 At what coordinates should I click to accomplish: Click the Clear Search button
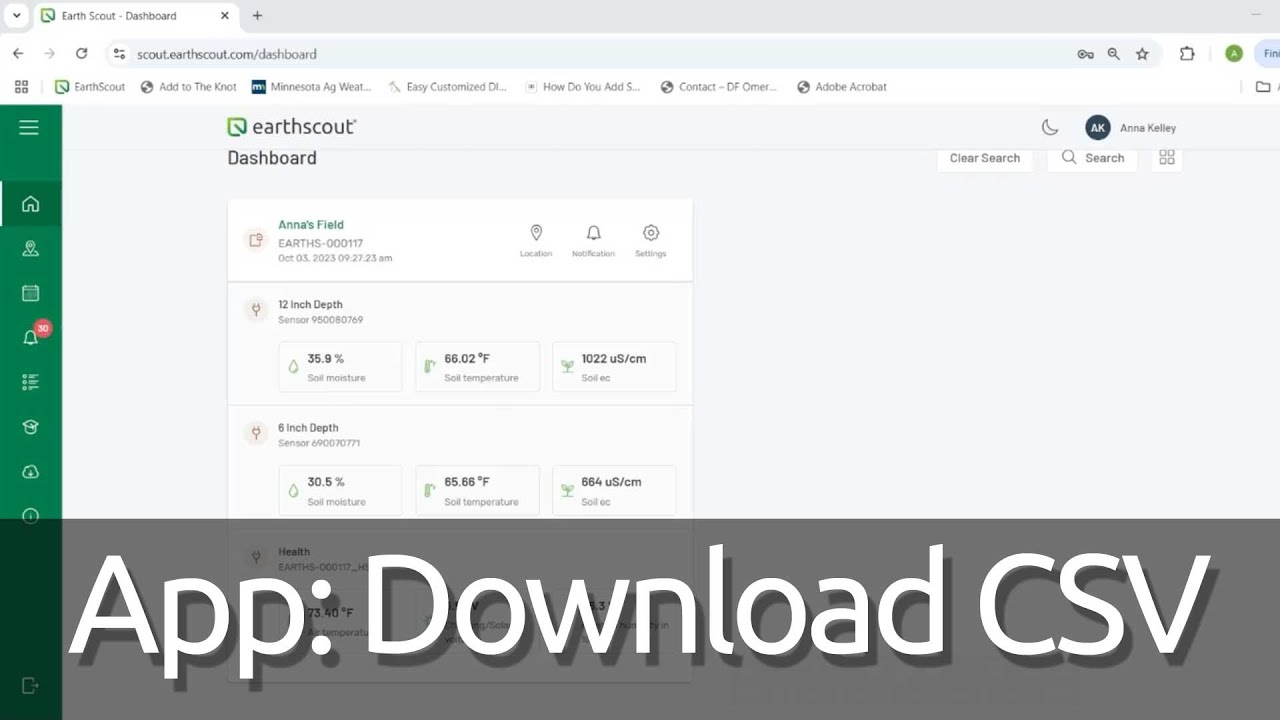click(x=984, y=158)
